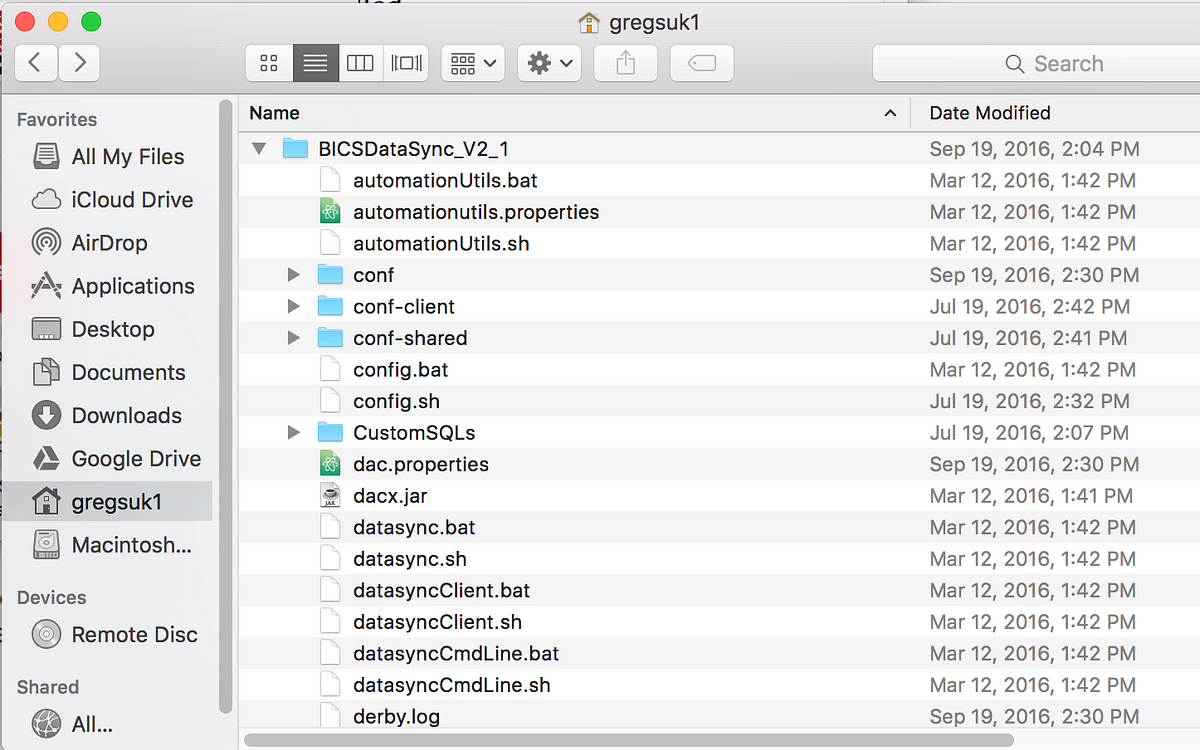Image resolution: width=1200 pixels, height=750 pixels.
Task: Open Google Drive in the sidebar
Action: pos(136,459)
